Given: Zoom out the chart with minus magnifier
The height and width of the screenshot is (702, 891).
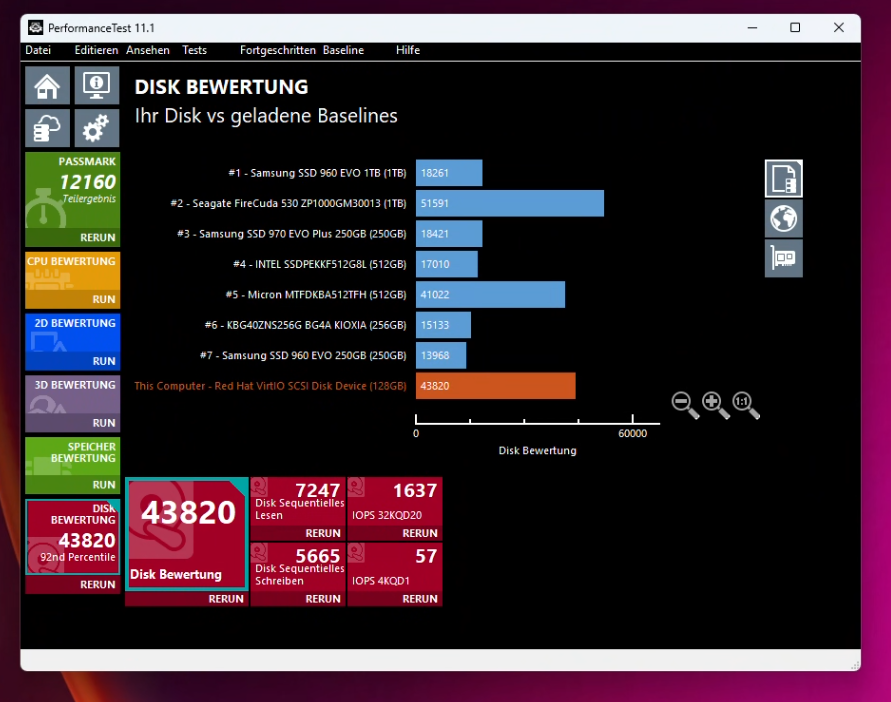Looking at the screenshot, I should [x=685, y=405].
